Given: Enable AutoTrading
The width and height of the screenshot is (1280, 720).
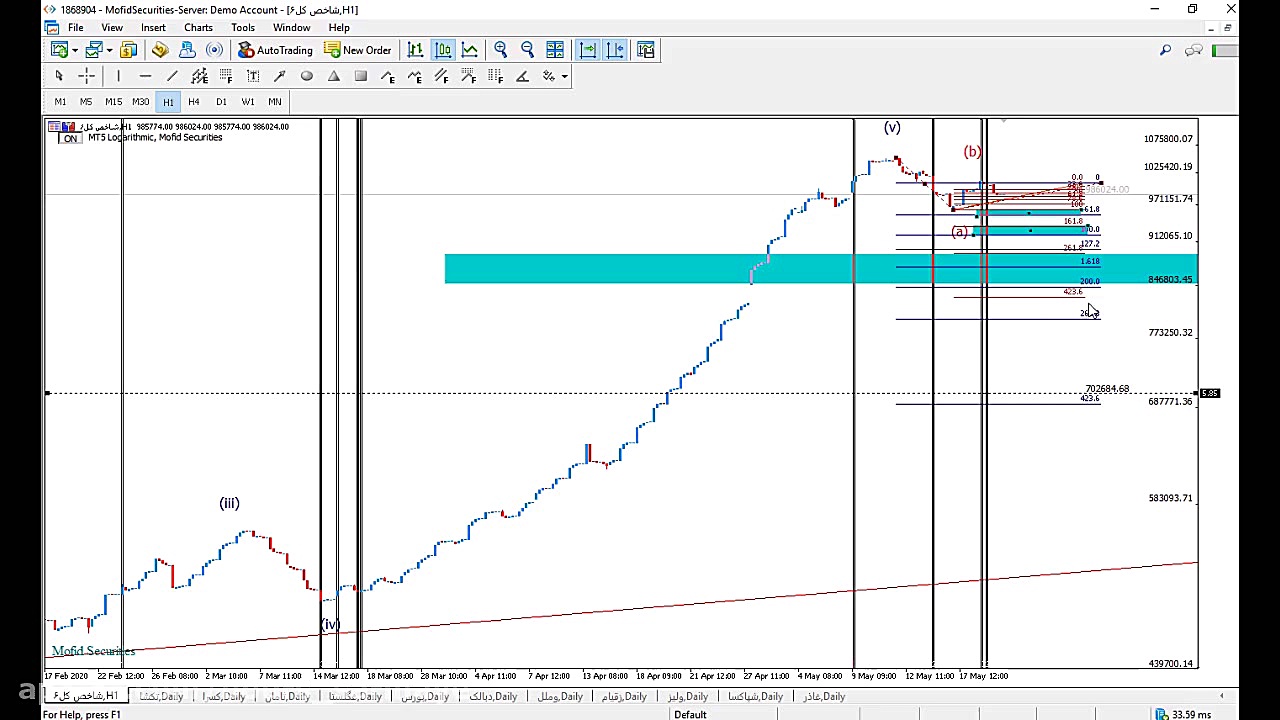Looking at the screenshot, I should click(x=275, y=50).
